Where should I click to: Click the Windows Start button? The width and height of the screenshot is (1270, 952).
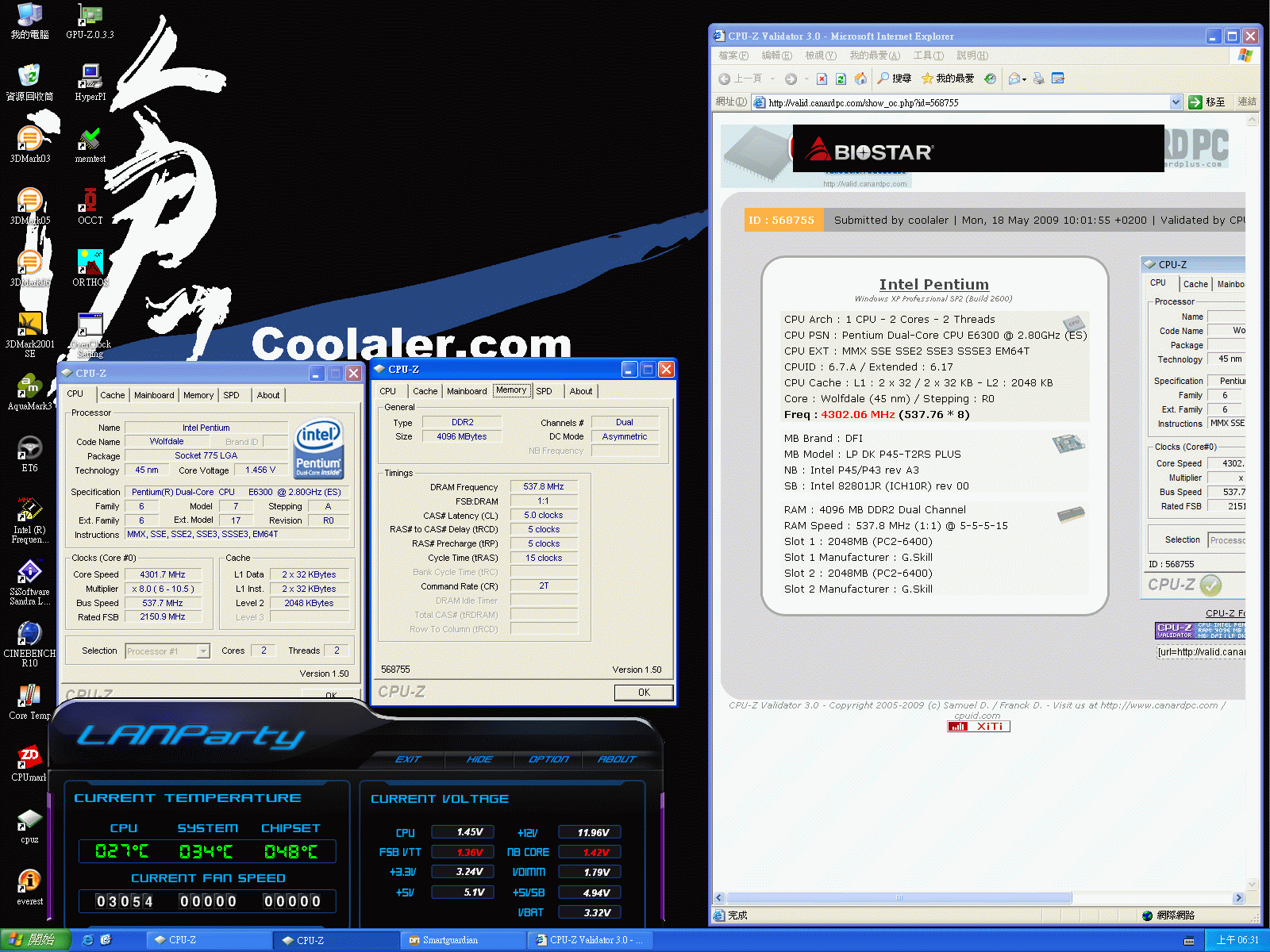pyautogui.click(x=36, y=940)
